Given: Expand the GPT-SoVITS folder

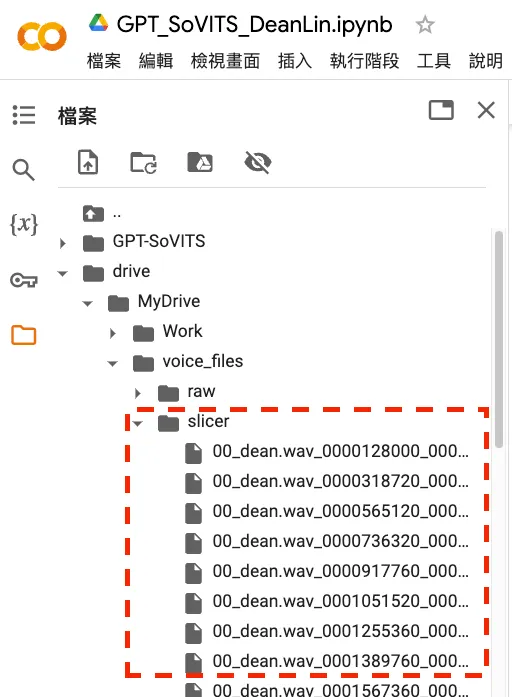Looking at the screenshot, I should tap(63, 243).
